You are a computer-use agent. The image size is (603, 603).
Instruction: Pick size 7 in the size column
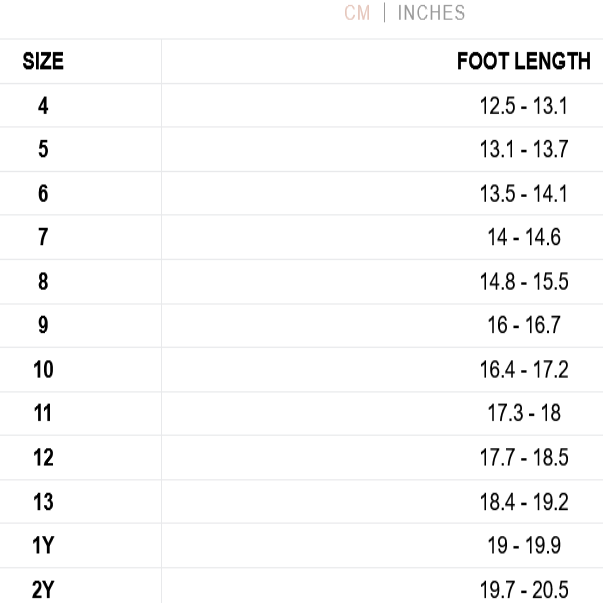[x=43, y=238]
